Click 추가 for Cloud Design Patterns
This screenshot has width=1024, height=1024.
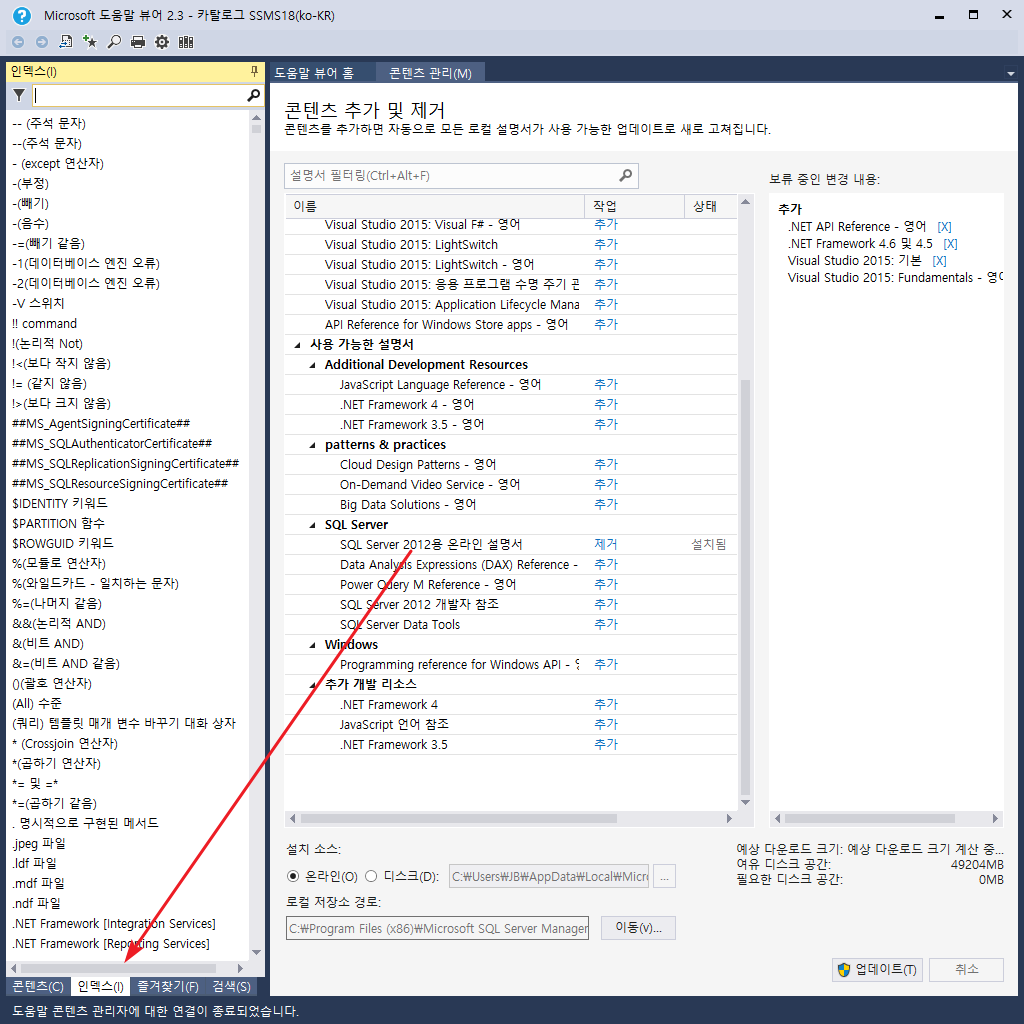coord(605,464)
